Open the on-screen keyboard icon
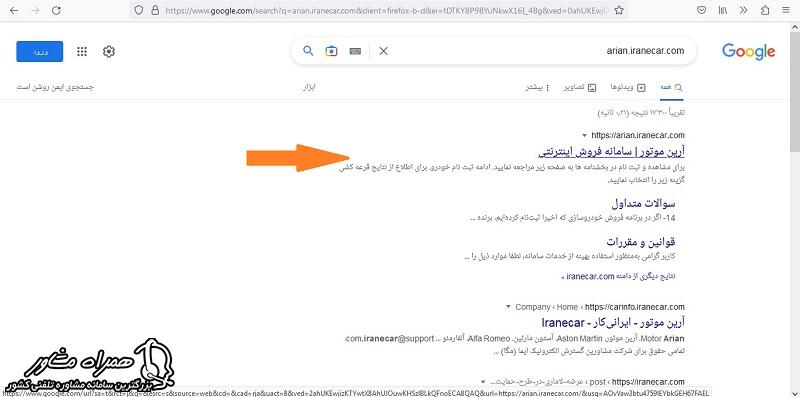 pos(356,51)
